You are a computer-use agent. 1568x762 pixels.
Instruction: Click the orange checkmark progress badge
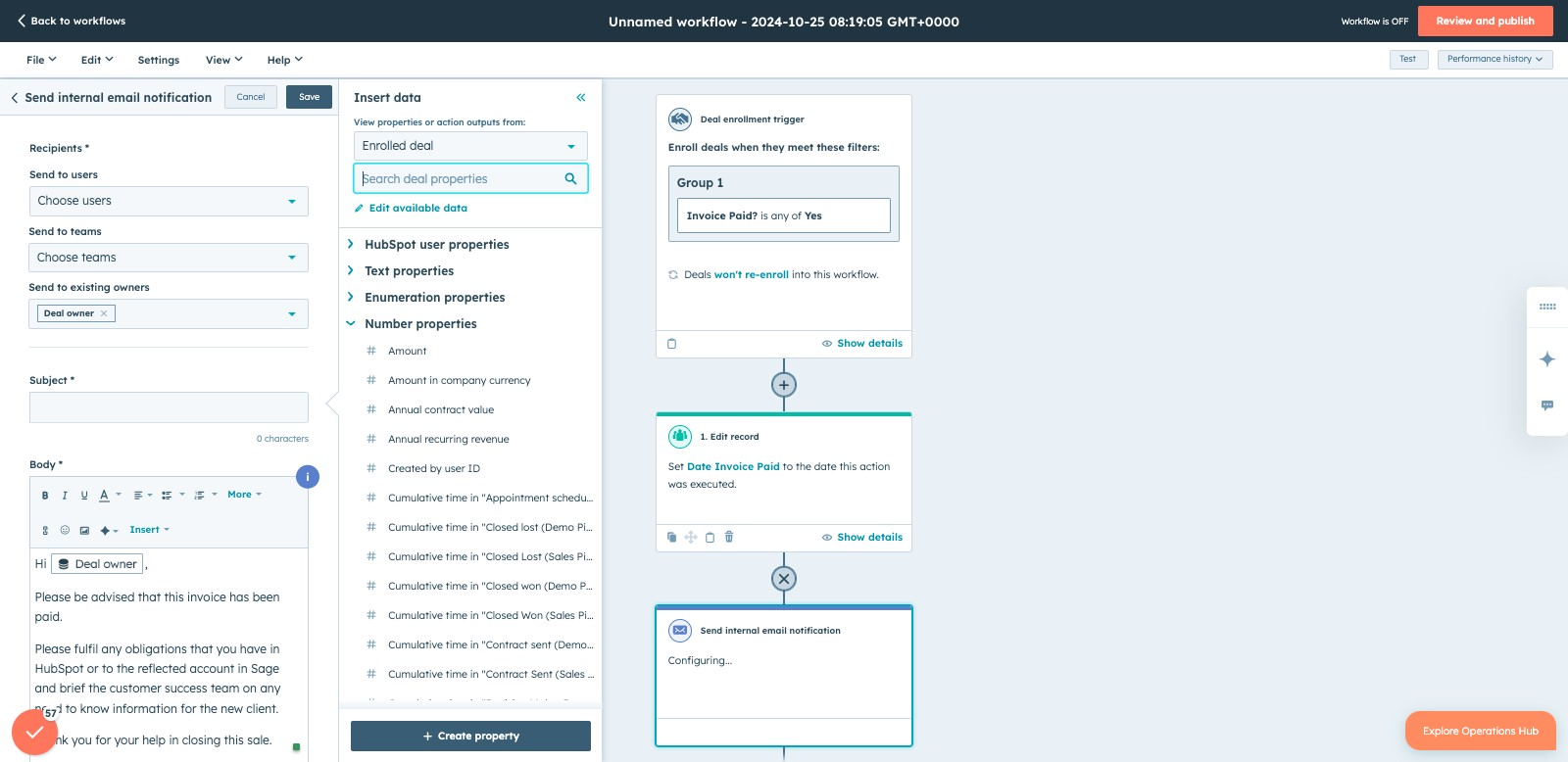tap(34, 732)
